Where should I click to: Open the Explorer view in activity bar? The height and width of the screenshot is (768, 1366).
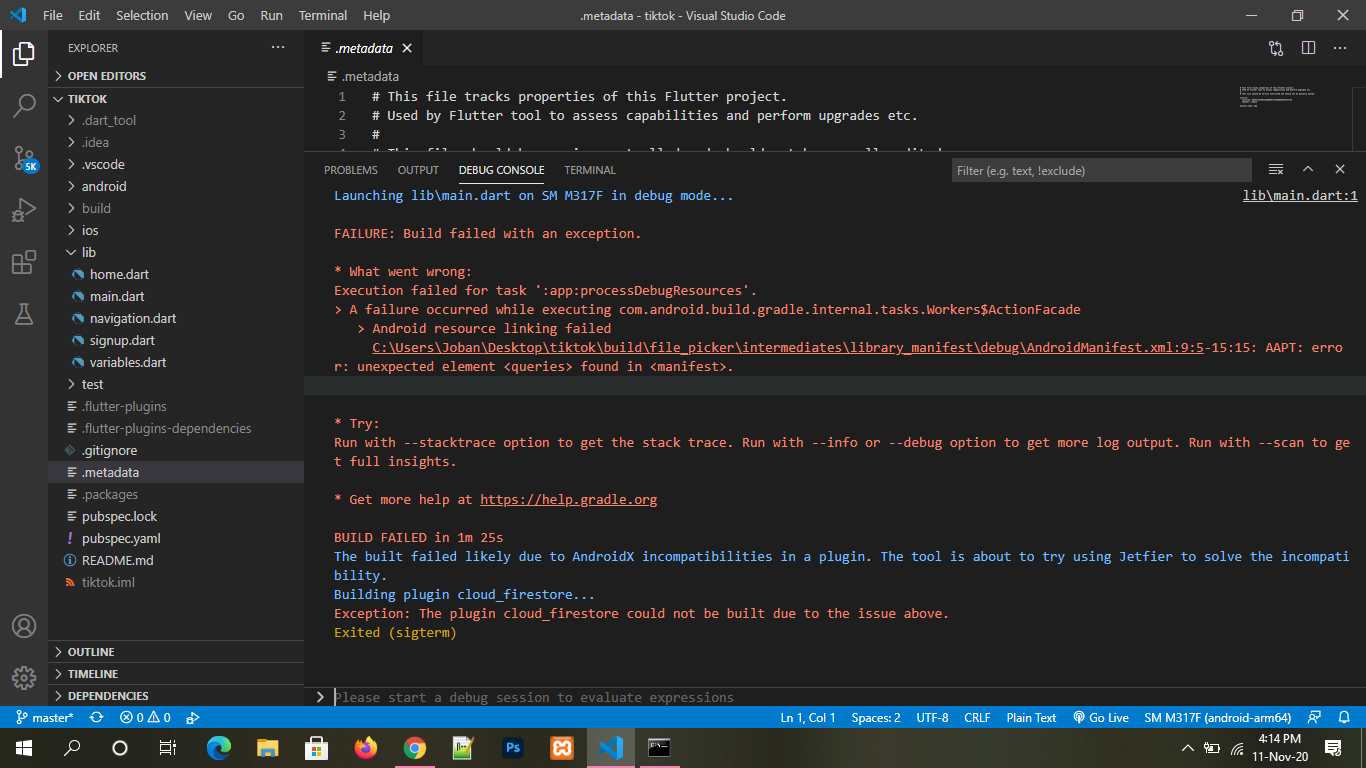point(24,54)
